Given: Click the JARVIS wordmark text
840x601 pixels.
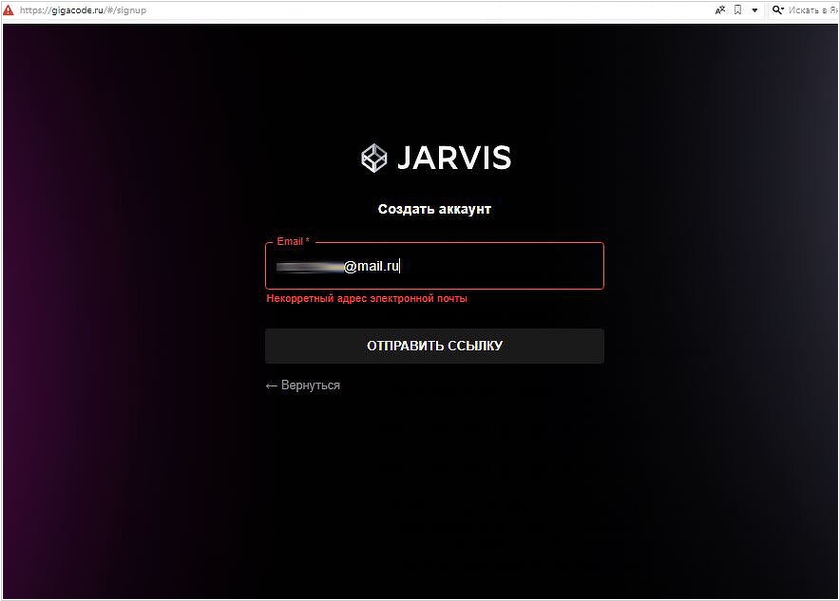Looking at the screenshot, I should coord(454,158).
